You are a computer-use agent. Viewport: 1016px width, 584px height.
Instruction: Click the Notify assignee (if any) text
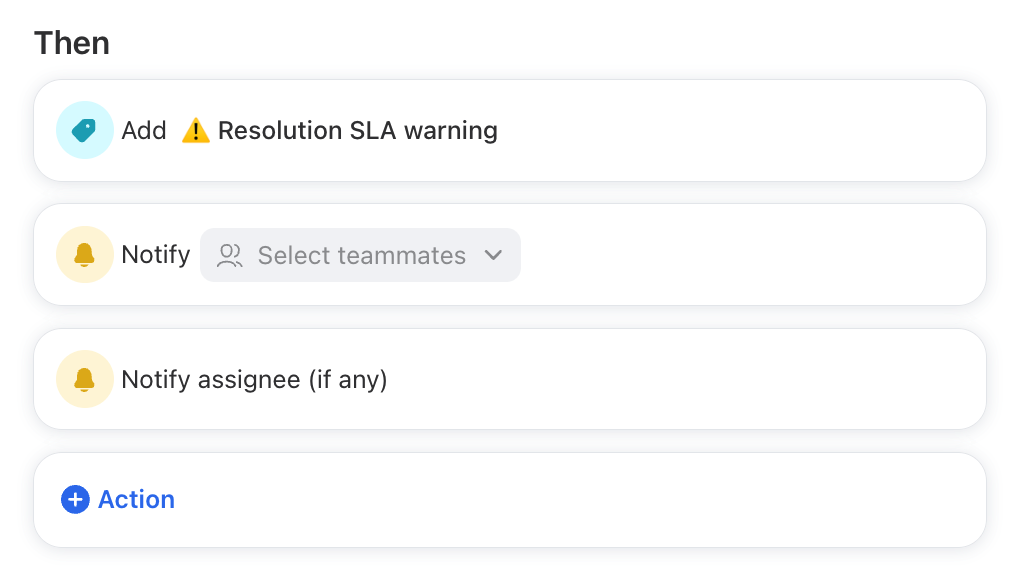point(254,380)
